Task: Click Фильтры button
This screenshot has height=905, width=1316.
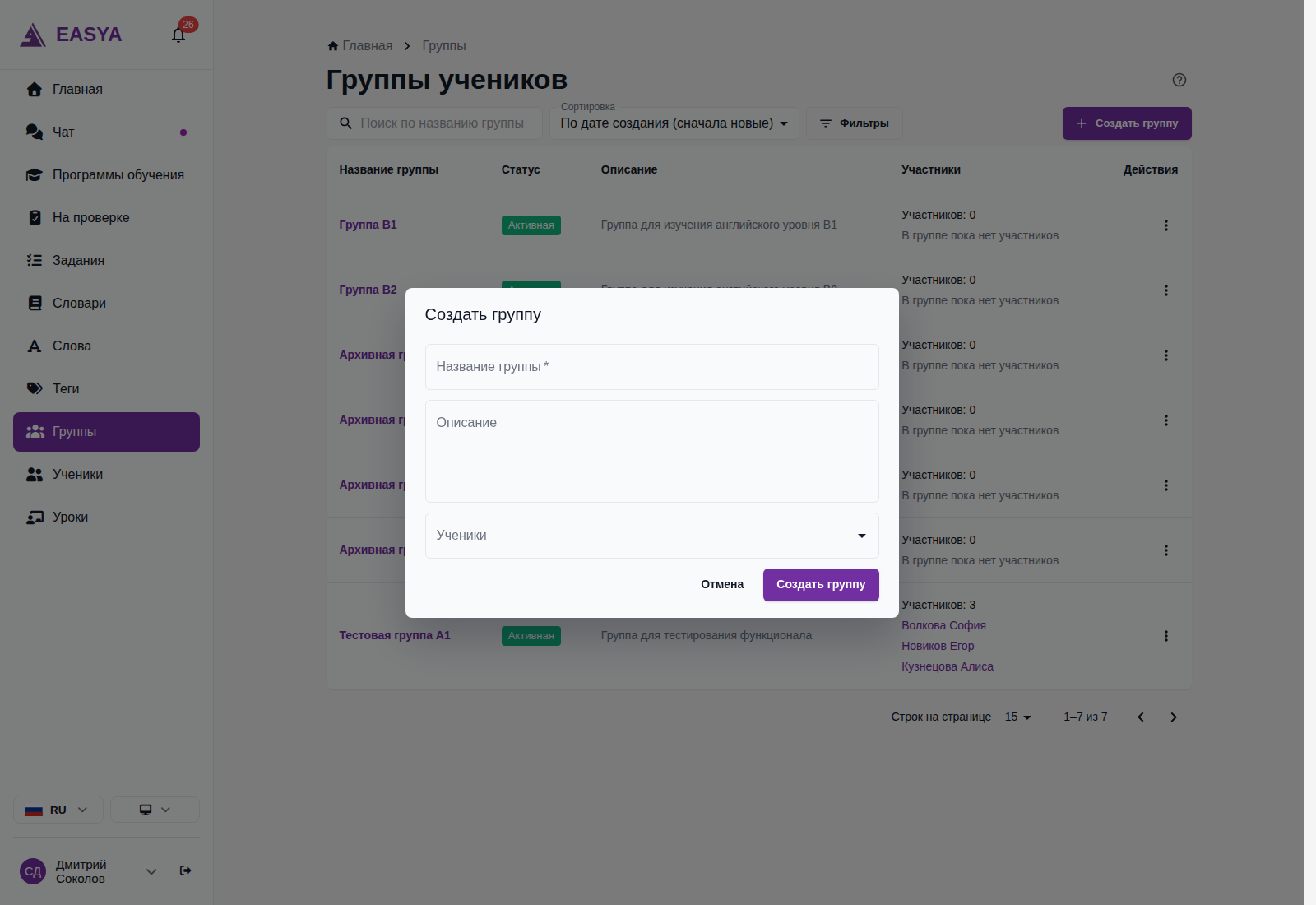Action: coord(855,123)
